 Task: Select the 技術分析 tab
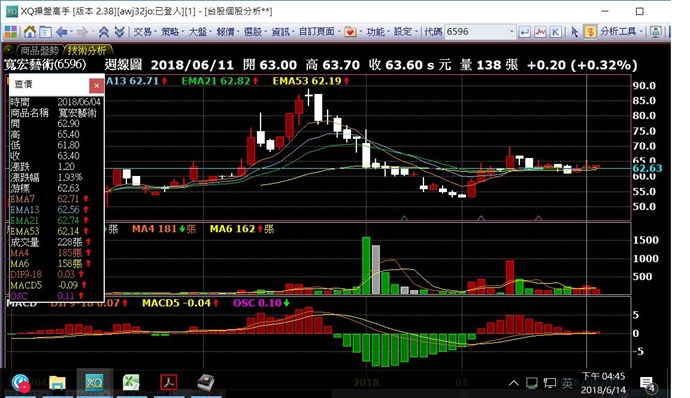pos(87,50)
